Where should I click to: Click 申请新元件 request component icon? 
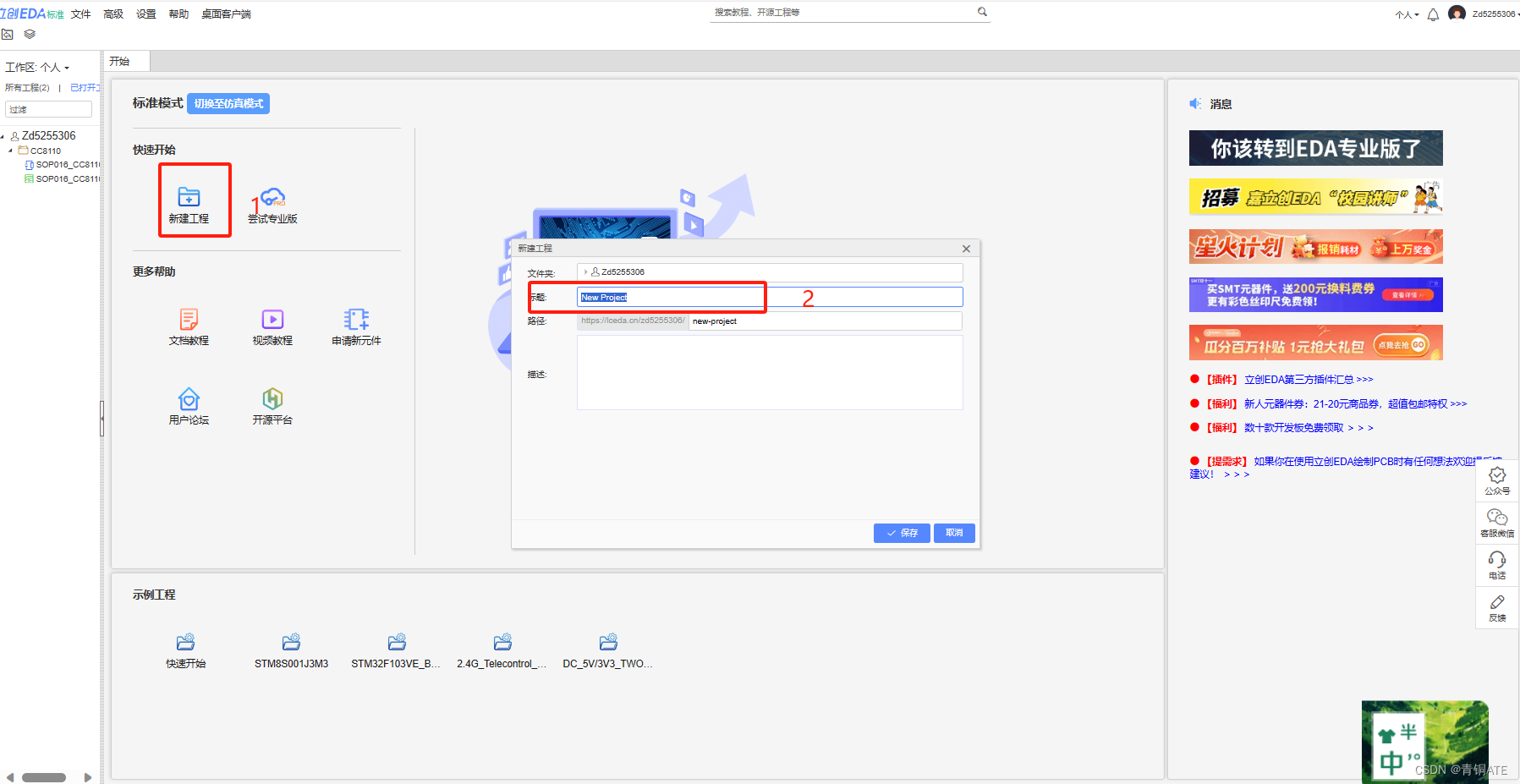pyautogui.click(x=356, y=319)
